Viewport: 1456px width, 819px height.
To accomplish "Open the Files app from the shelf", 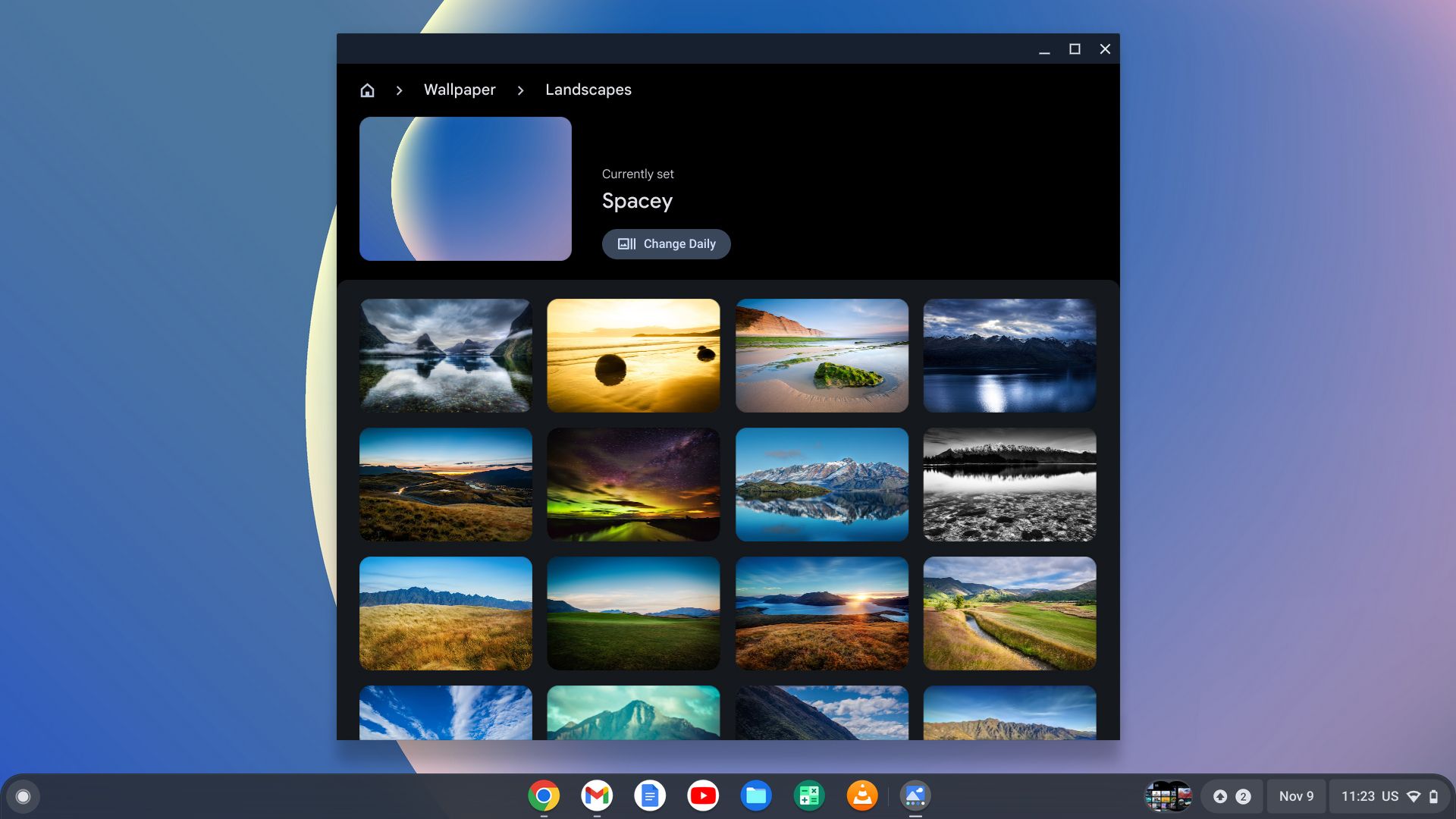I will pyautogui.click(x=756, y=795).
